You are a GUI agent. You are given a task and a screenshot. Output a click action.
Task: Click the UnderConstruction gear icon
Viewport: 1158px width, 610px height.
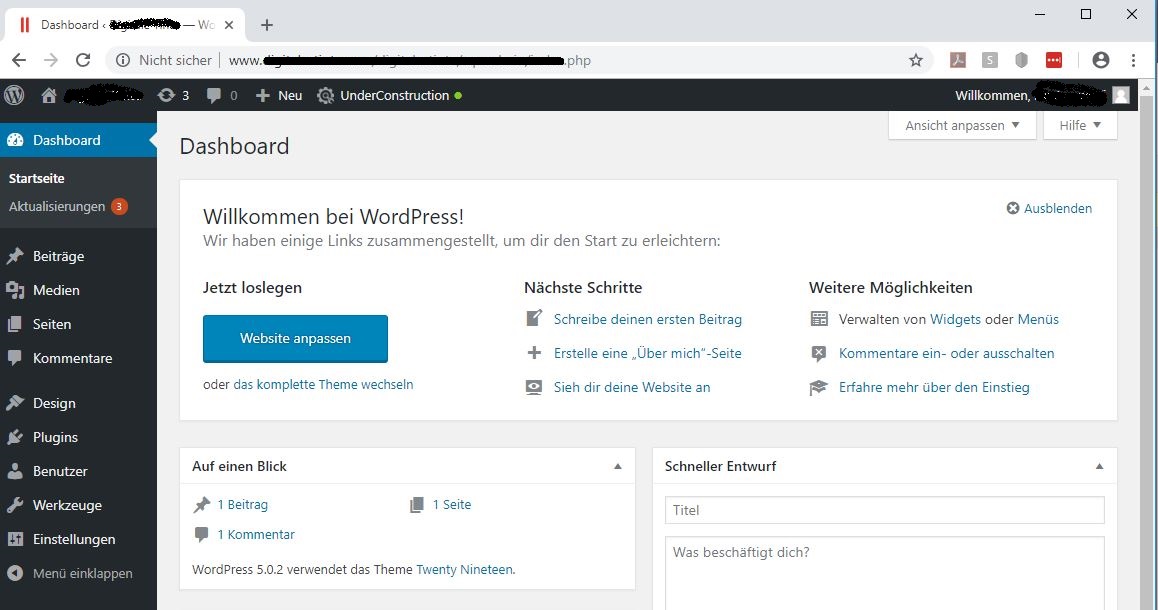(325, 95)
